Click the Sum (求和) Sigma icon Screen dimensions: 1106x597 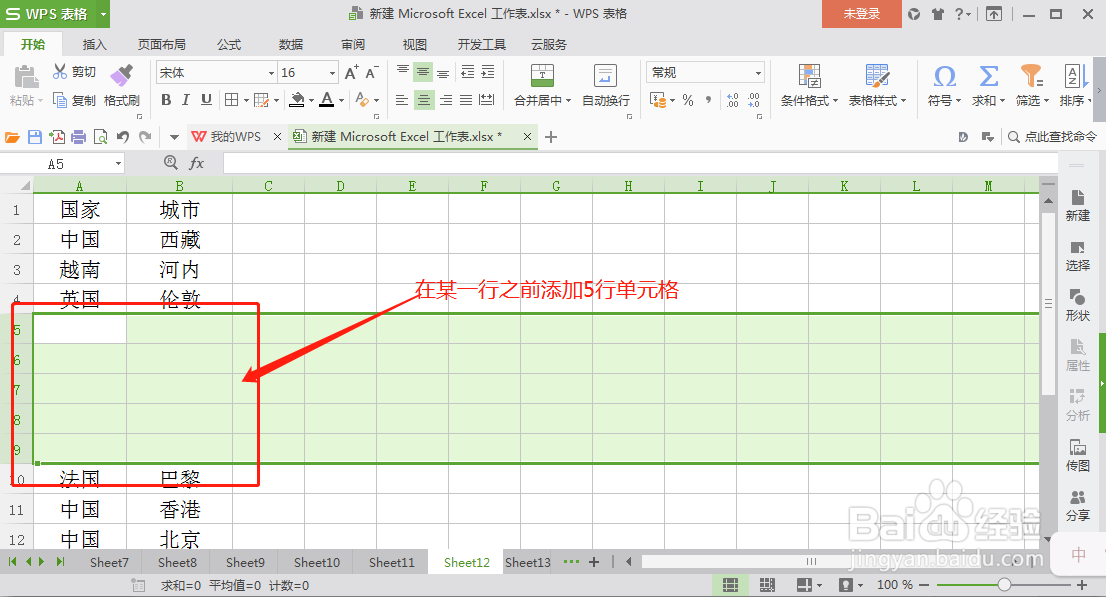[x=988, y=76]
